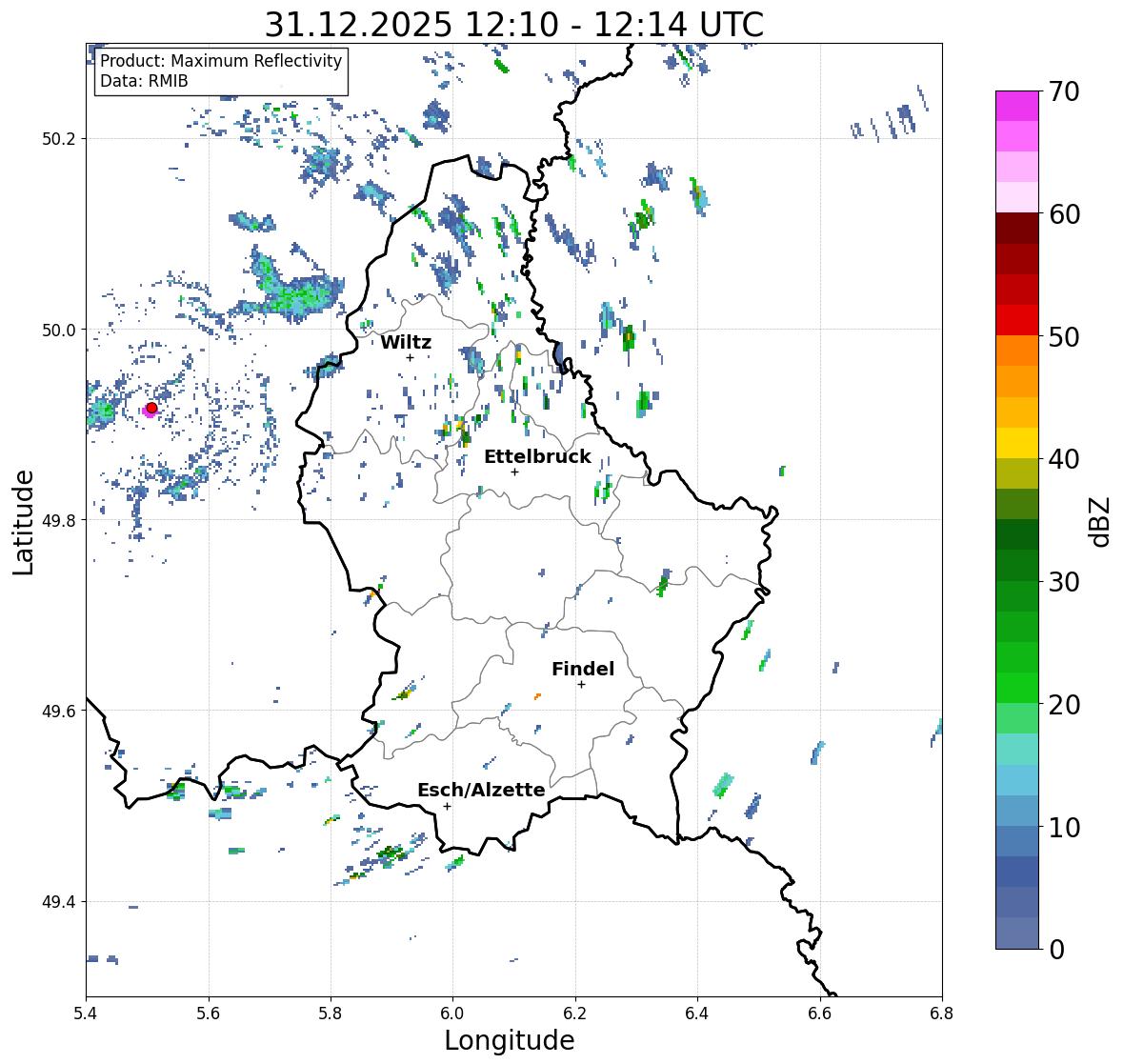This screenshot has width=1123, height=1064.
Task: Click the 40 tick on colorbar
Action: click(x=1063, y=459)
